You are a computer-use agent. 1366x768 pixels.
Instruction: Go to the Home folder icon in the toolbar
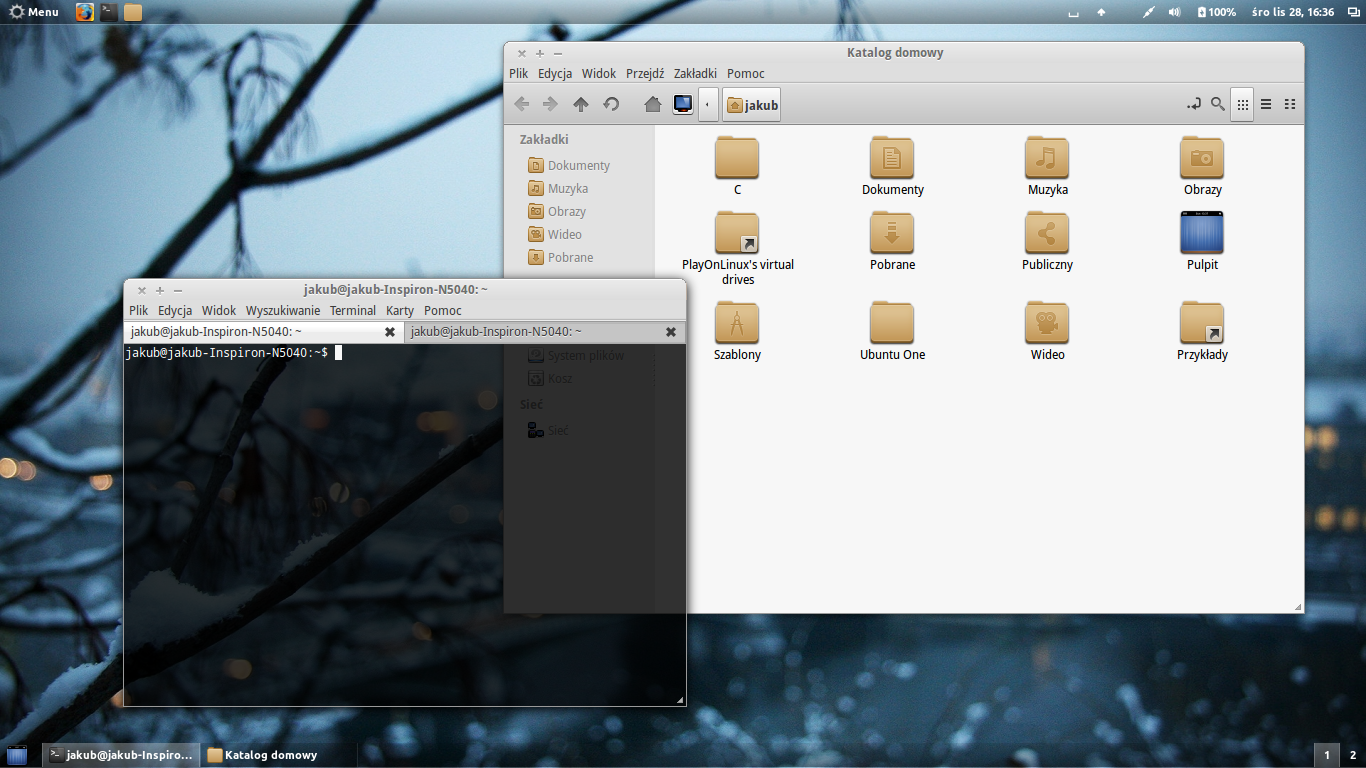pos(653,104)
